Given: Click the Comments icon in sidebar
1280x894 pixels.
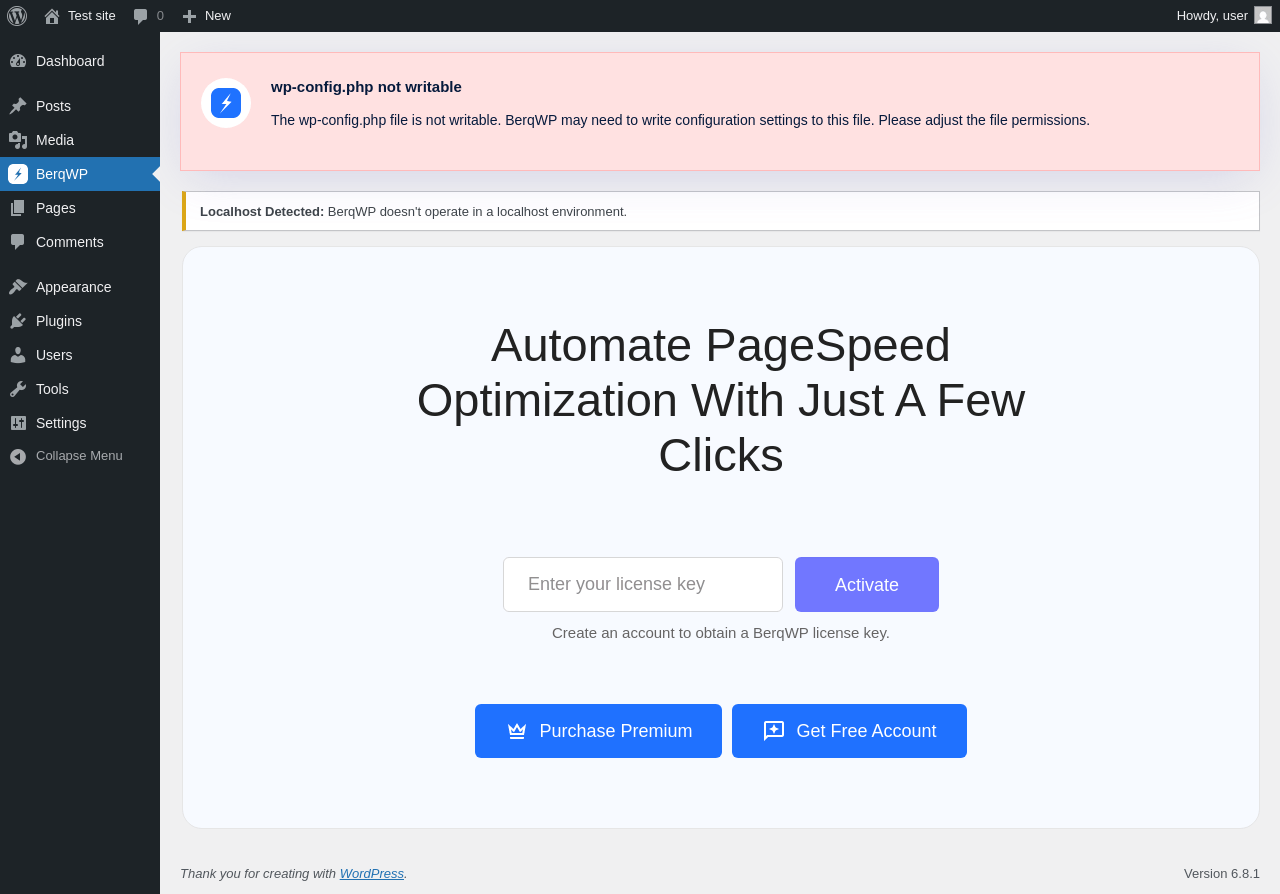Looking at the screenshot, I should pyautogui.click(x=18, y=242).
